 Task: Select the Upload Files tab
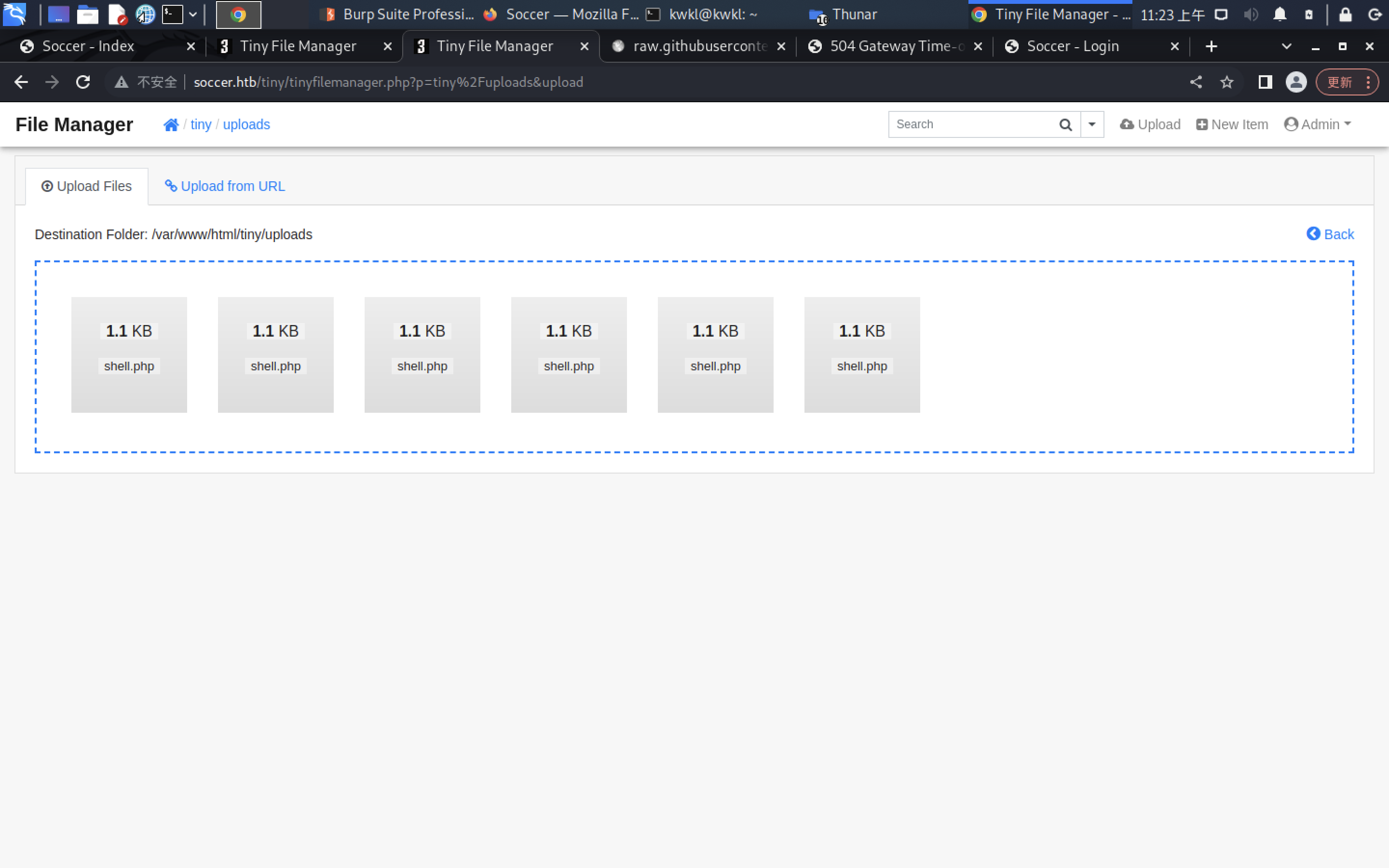87,186
